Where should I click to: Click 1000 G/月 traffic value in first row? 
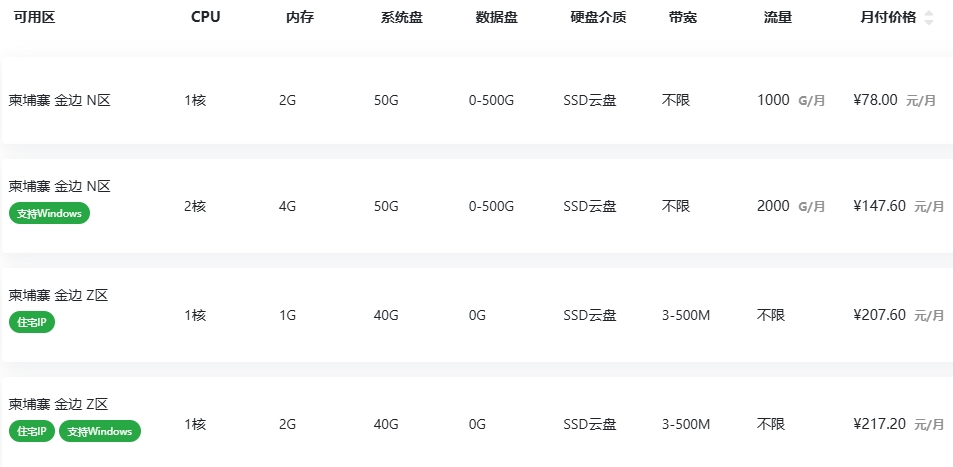pyautogui.click(x=791, y=100)
